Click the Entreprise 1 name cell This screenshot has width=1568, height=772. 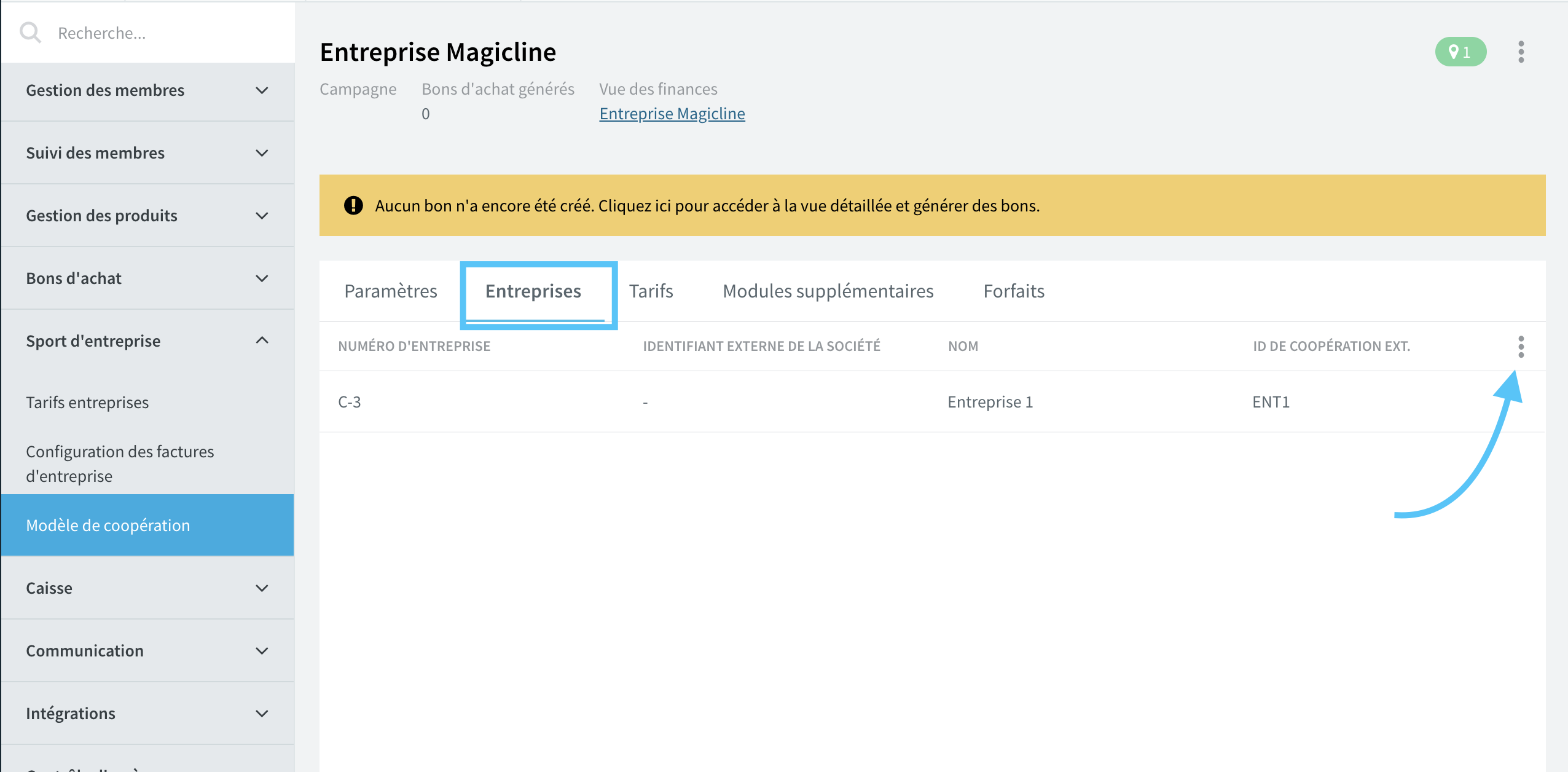[x=990, y=402]
